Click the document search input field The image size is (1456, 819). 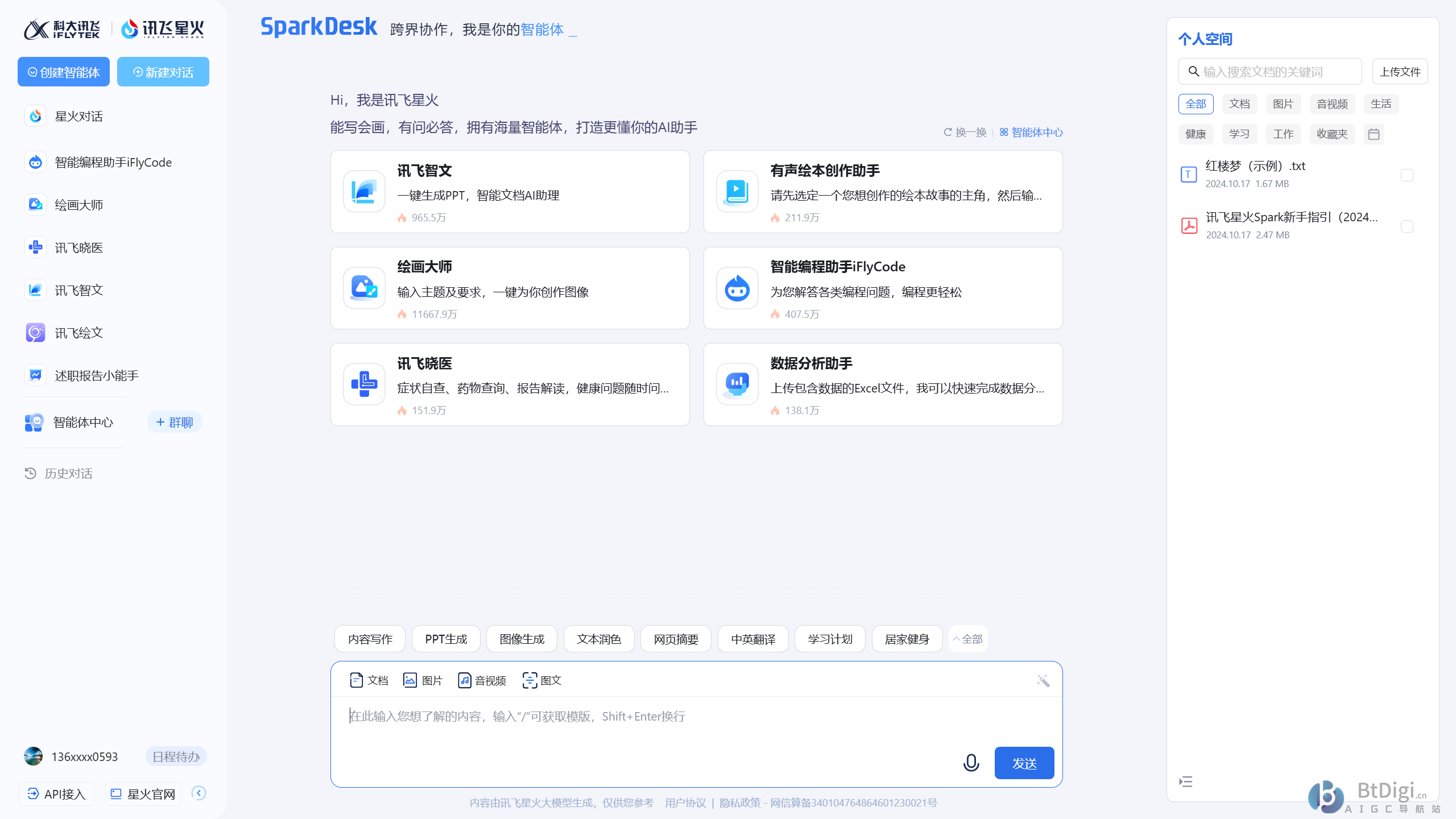click(1270, 72)
